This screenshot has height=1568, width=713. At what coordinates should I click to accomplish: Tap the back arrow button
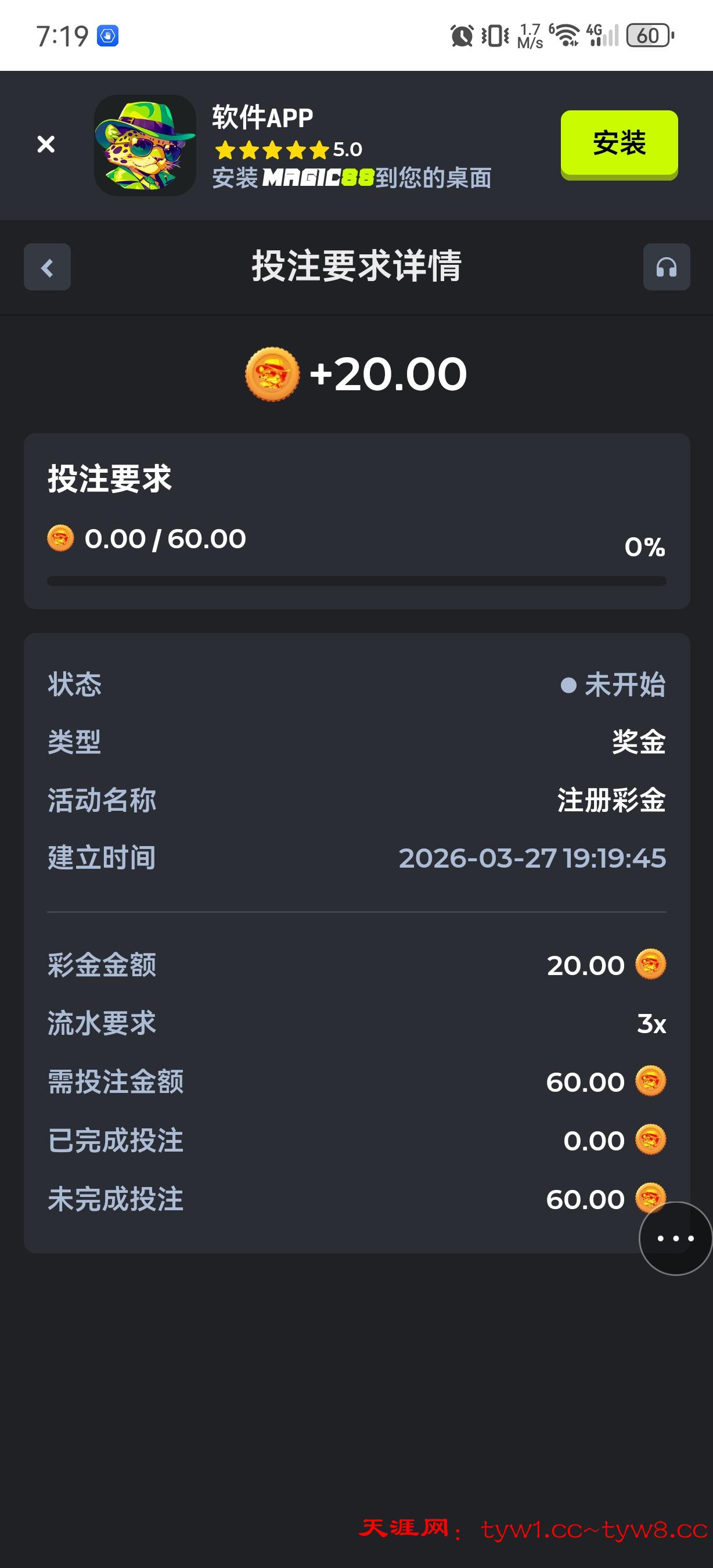(47, 267)
